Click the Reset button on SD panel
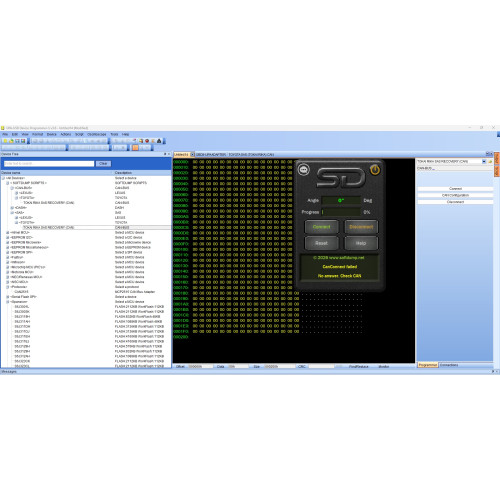The height and width of the screenshot is (500, 500). pyautogui.click(x=322, y=243)
